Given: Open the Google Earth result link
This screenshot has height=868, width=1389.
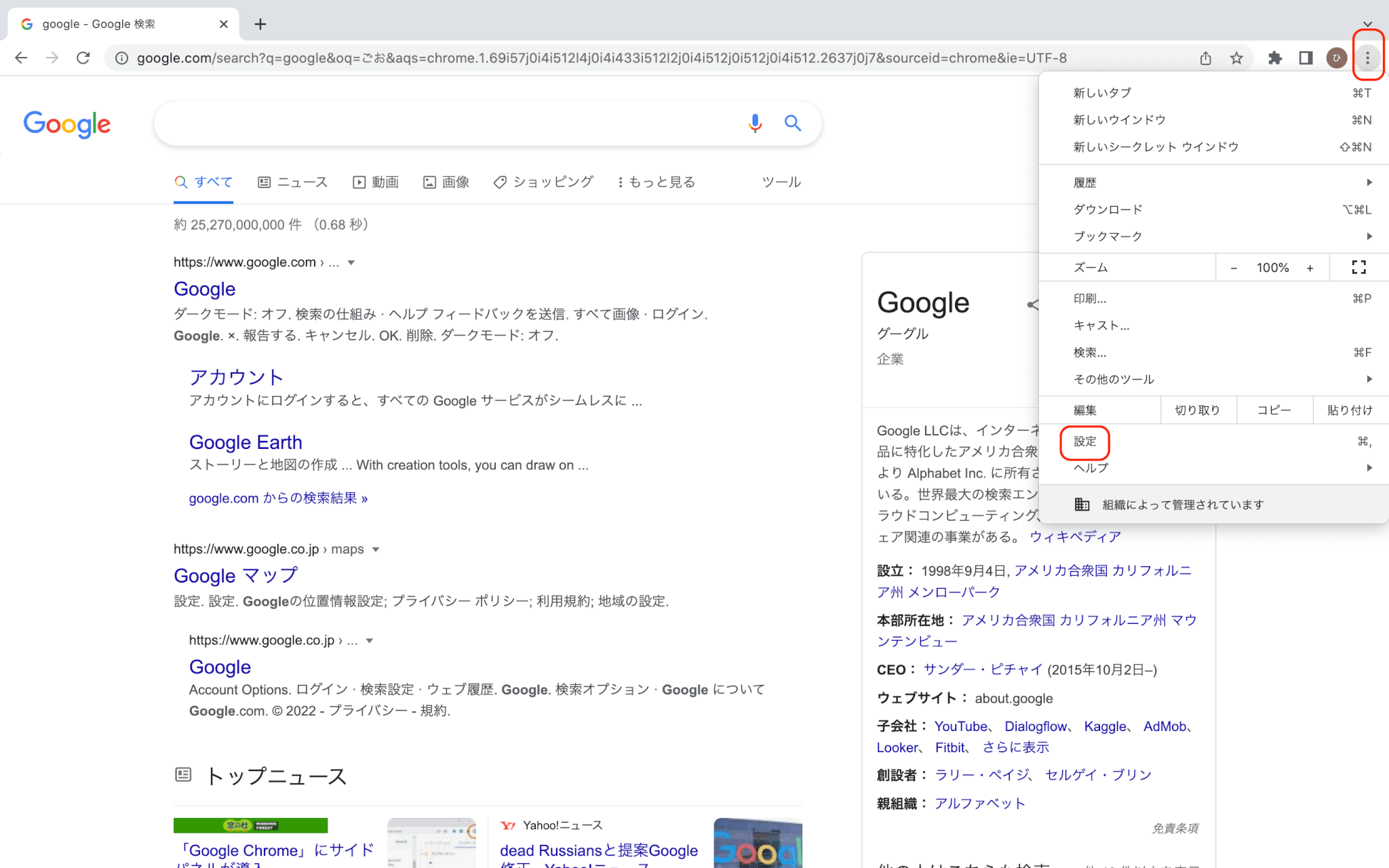Looking at the screenshot, I should tap(246, 441).
